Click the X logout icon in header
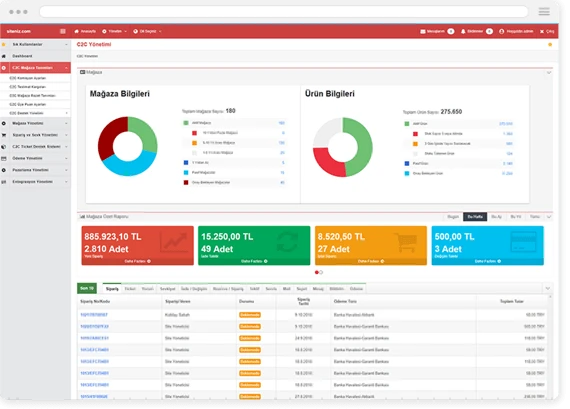This screenshot has width=570, height=409. pos(542,32)
